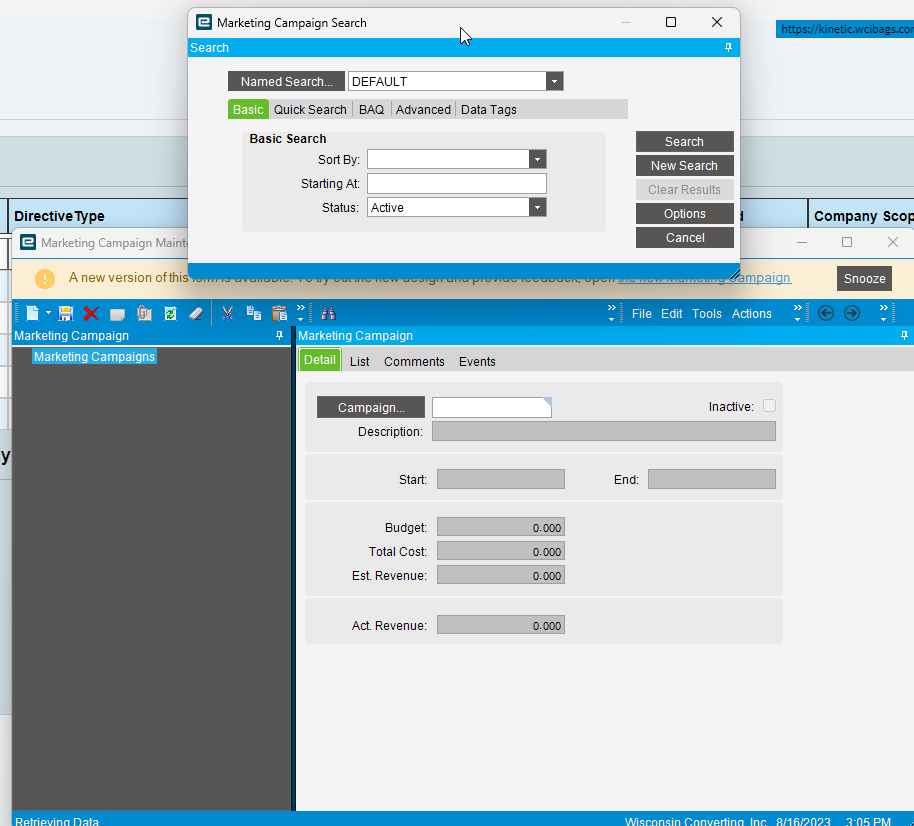Screen dimensions: 914x826
Task: Delete the record using red X icon
Action: point(91,314)
